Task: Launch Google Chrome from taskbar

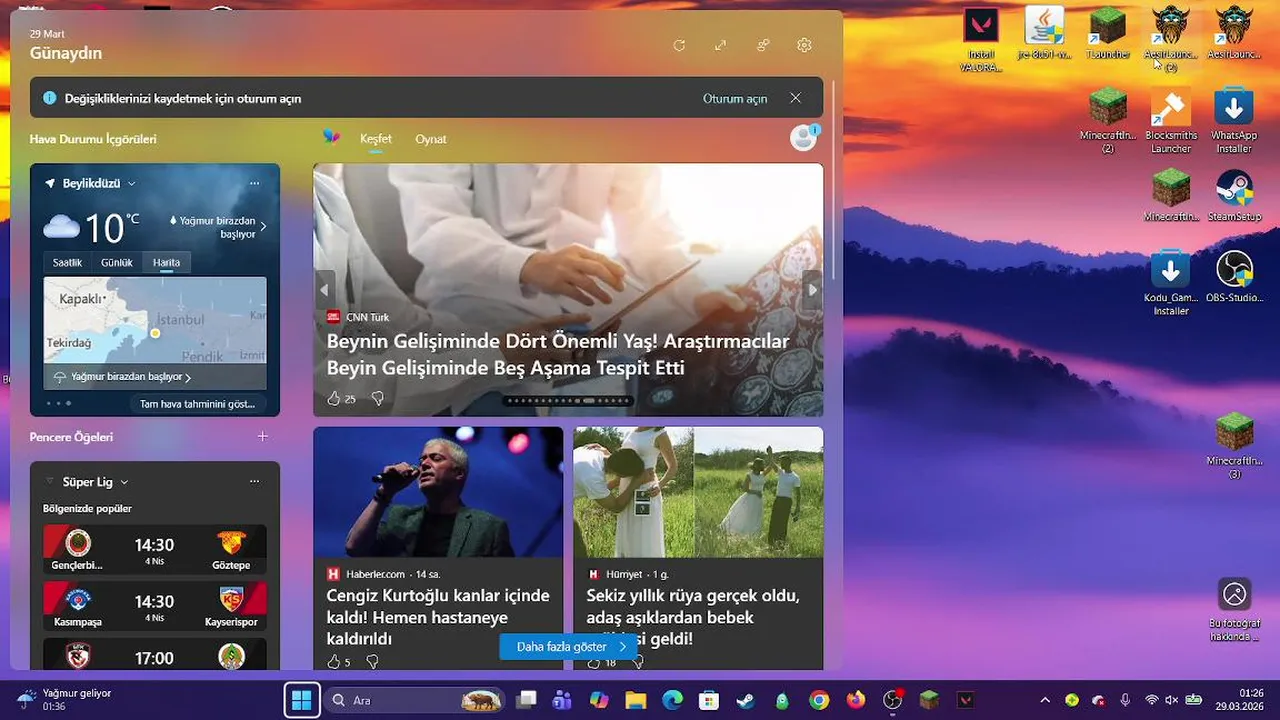Action: [x=819, y=700]
